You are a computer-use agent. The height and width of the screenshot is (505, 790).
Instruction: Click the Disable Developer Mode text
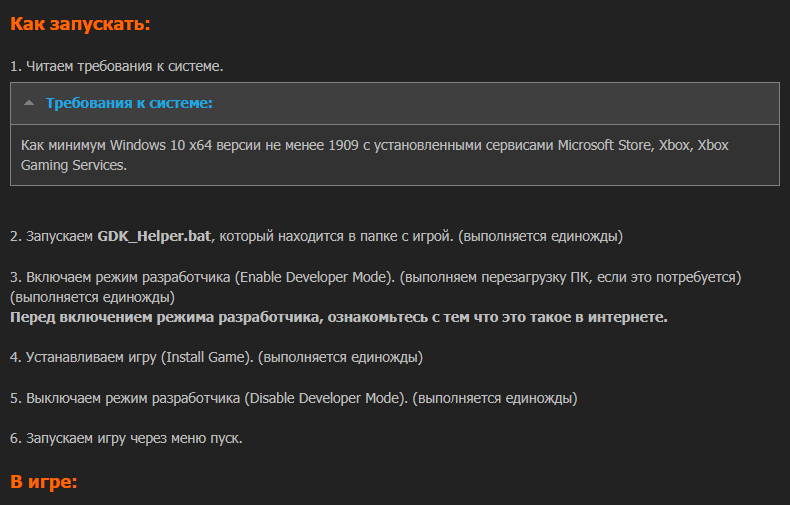324,398
